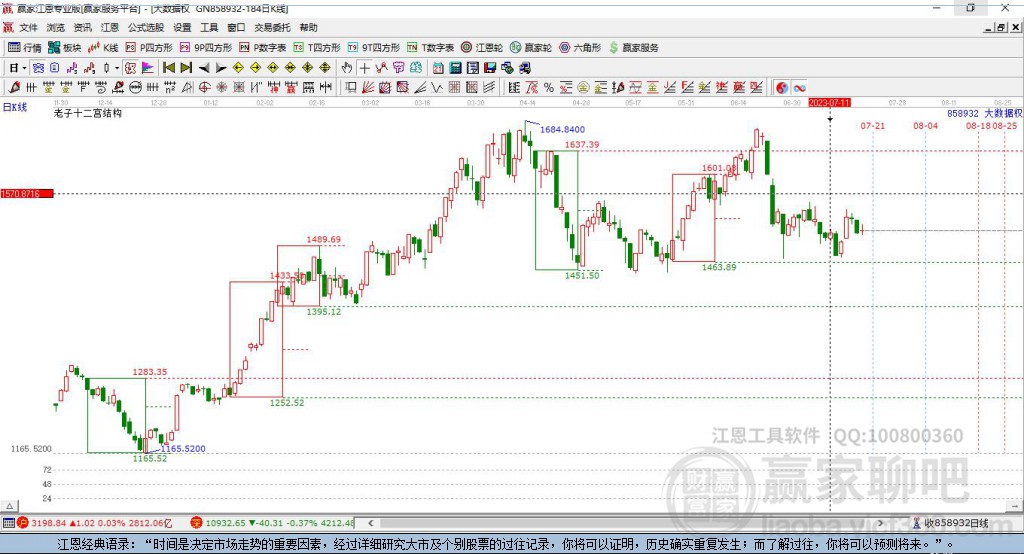This screenshot has width=1024, height=554.
Task: Click the up-triangle expander at bottom left
Action: pyautogui.click(x=9, y=506)
